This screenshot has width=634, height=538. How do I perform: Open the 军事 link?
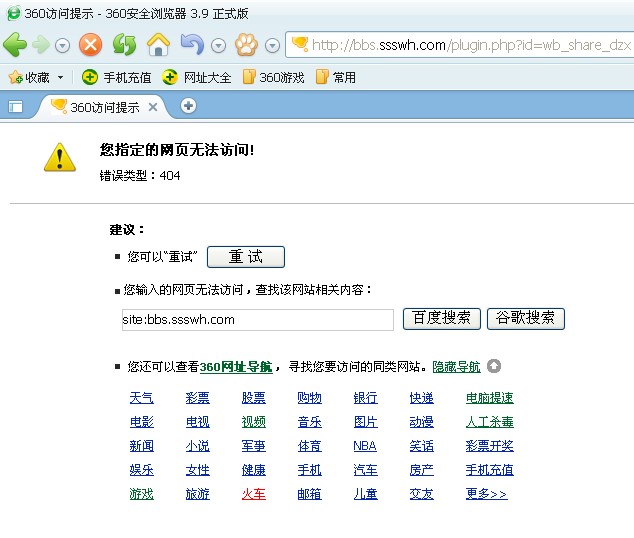tap(254, 446)
